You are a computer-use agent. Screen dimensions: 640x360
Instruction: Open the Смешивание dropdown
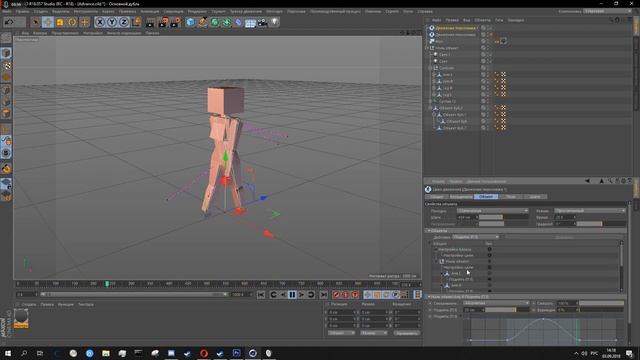pyautogui.click(x=496, y=303)
